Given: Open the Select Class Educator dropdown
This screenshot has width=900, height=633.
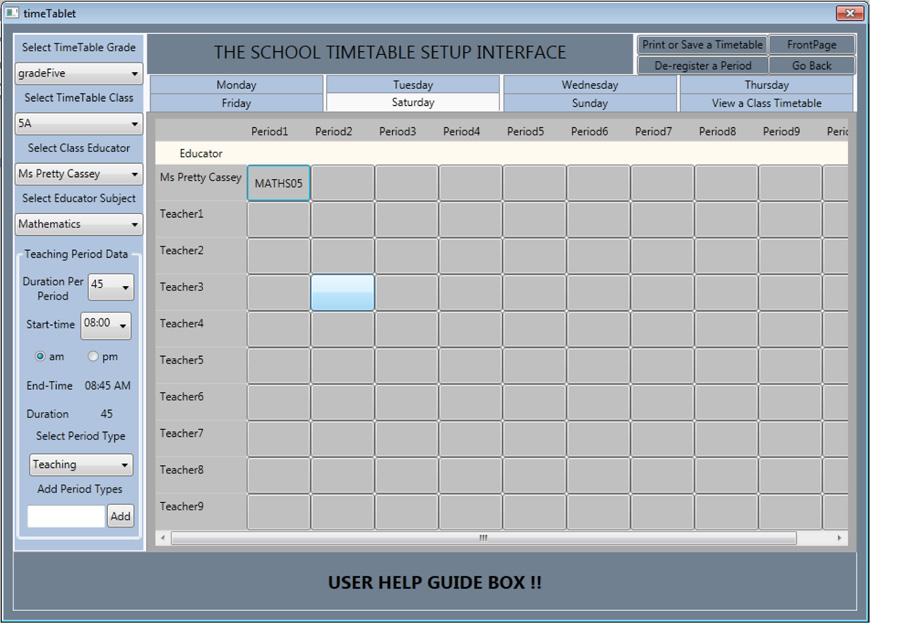Looking at the screenshot, I should click(x=77, y=173).
